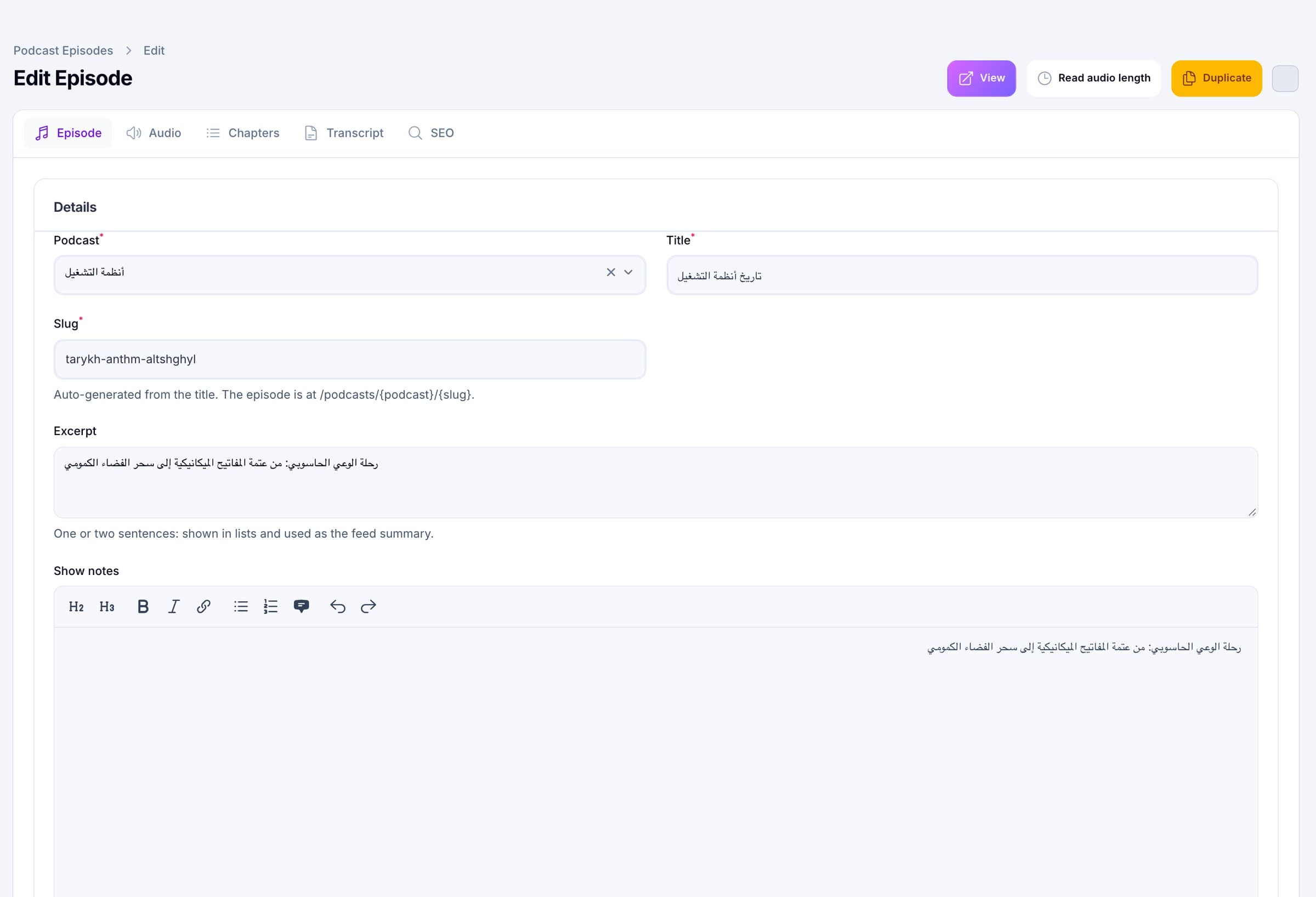Clear the selected Podcast value
Viewport: 1316px width, 897px height.
610,273
